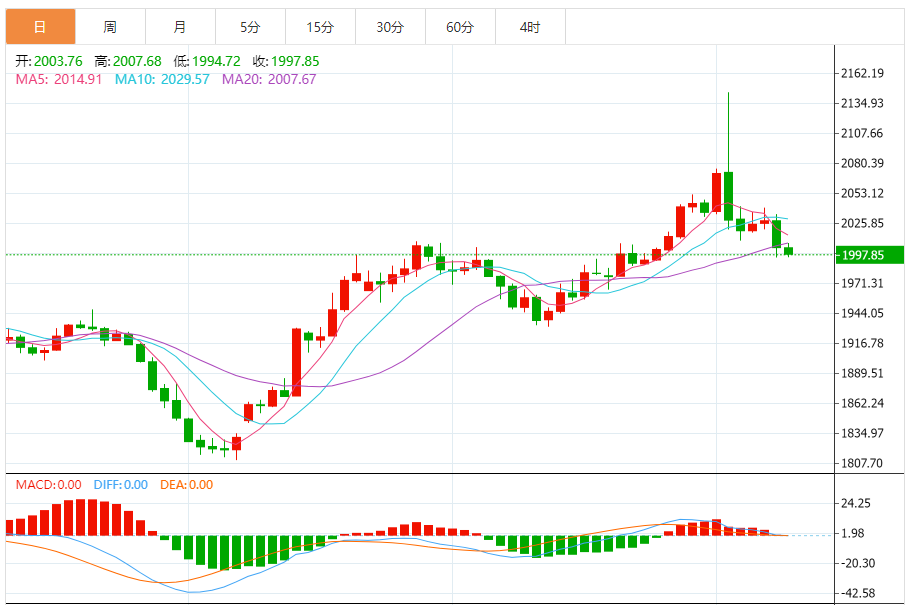Screen dimensions: 911x605
Task: Switch to the 周 weekly tab
Action: click(110, 27)
